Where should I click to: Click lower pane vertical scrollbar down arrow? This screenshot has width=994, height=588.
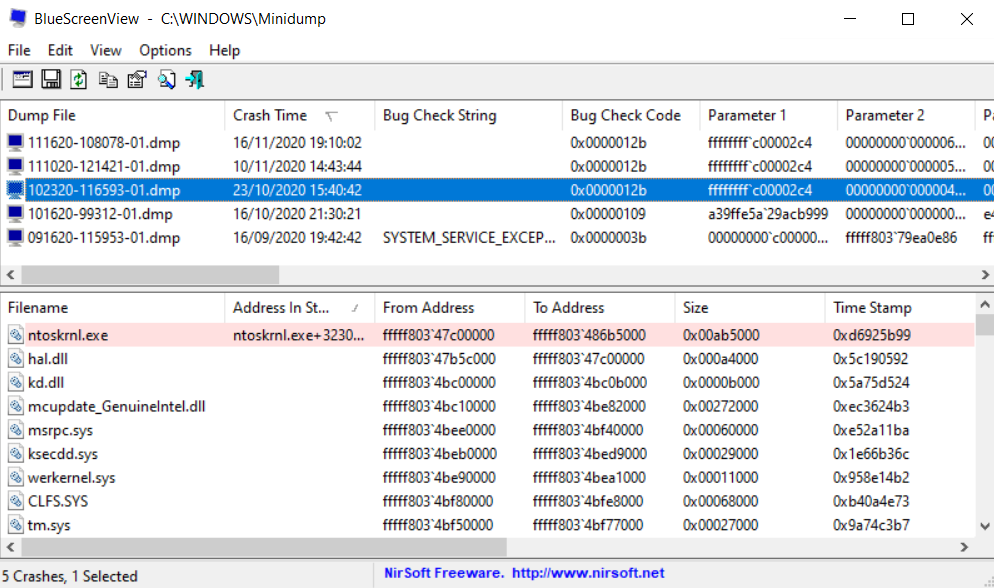tap(984, 526)
